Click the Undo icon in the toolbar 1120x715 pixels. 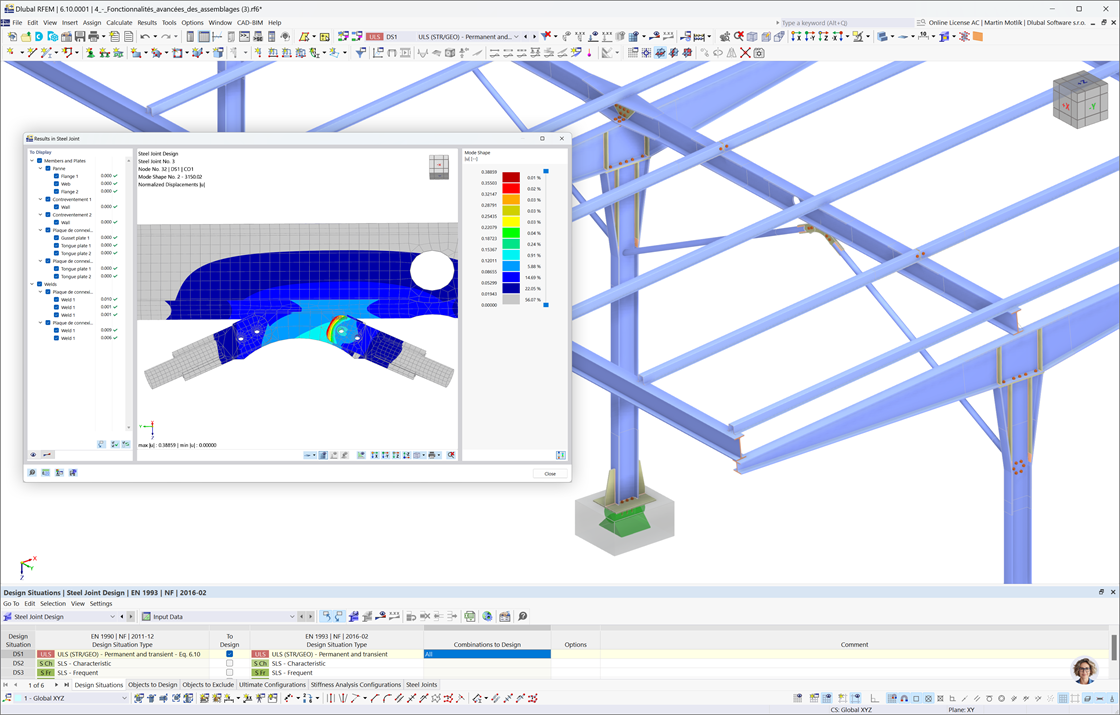(144, 37)
